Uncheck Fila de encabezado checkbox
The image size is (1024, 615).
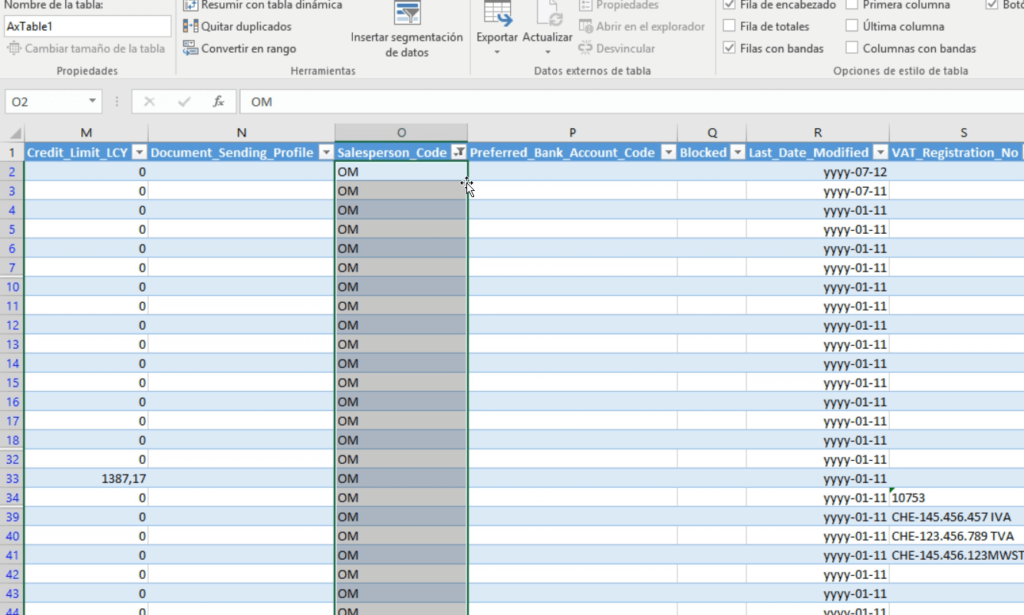(x=729, y=5)
